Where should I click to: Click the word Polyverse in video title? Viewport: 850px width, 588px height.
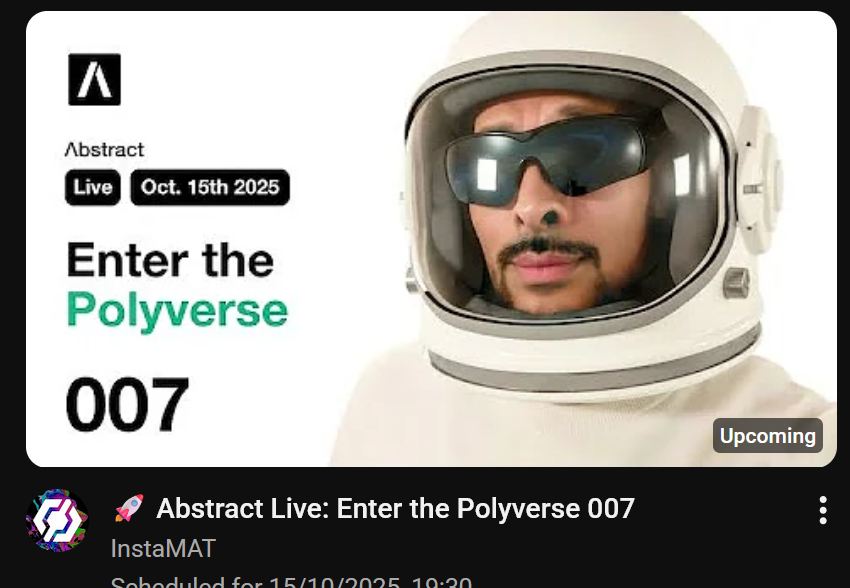click(x=518, y=508)
